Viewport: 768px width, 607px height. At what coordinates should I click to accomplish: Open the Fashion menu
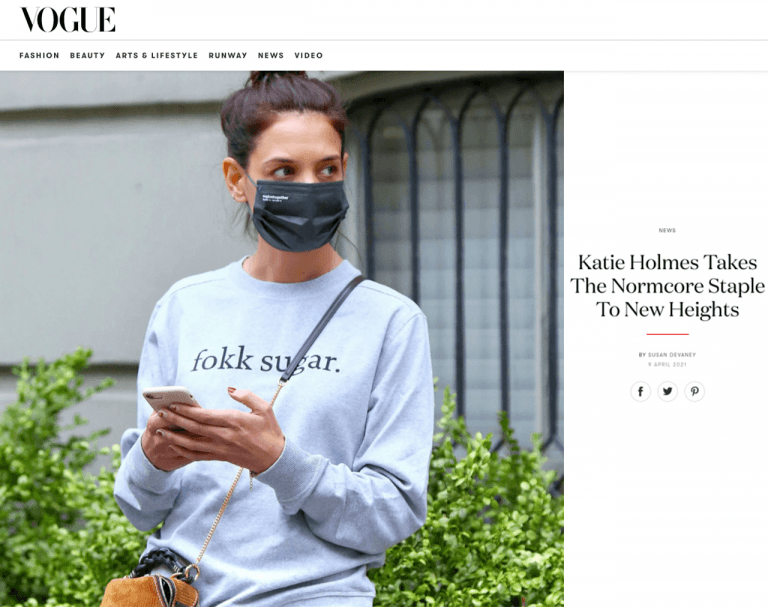(39, 55)
